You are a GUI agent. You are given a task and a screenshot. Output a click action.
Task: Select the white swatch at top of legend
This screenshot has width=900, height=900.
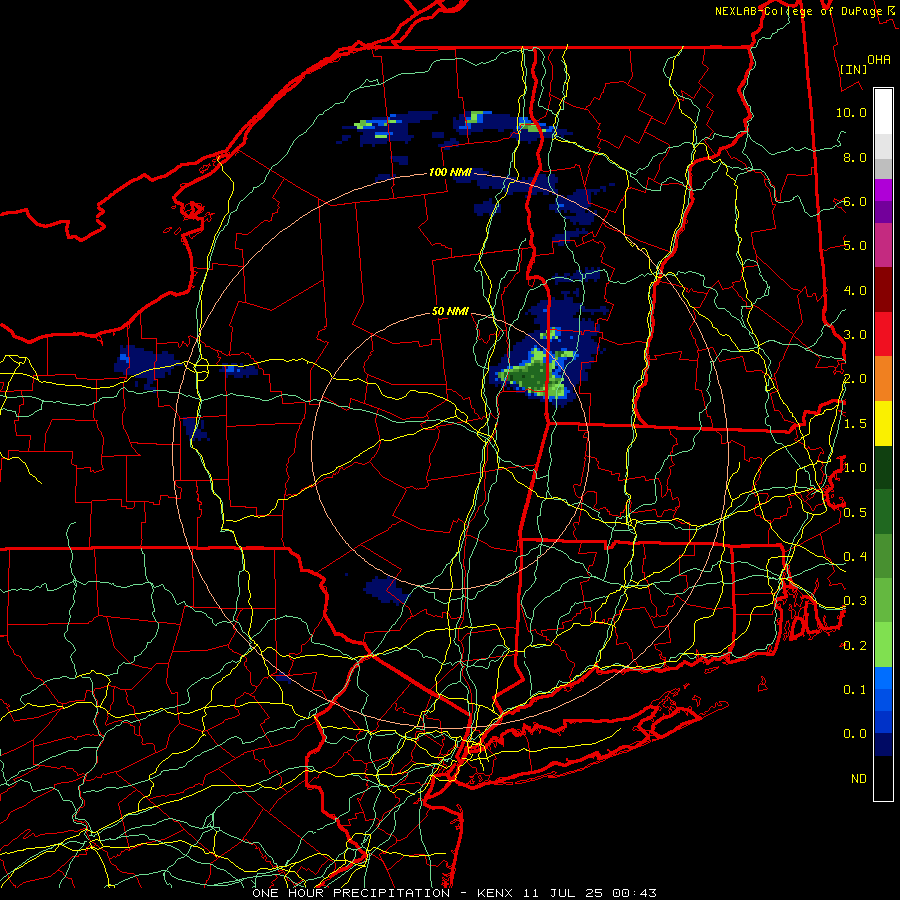tap(883, 112)
